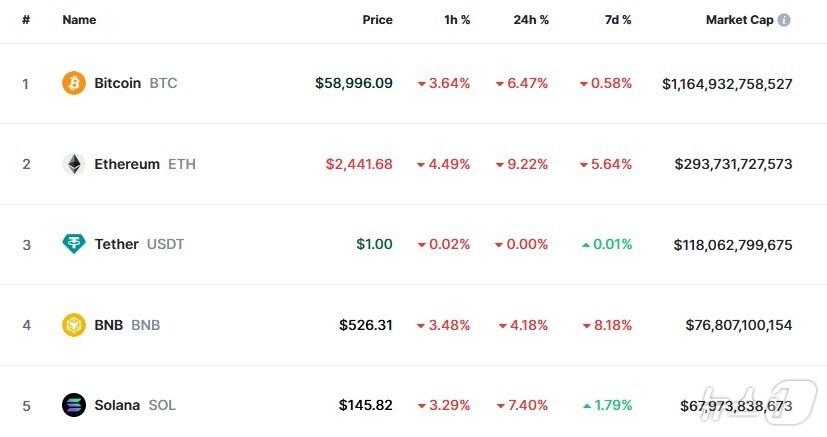This screenshot has width=827, height=437.
Task: Sort by the 24h % column
Action: pyautogui.click(x=530, y=20)
